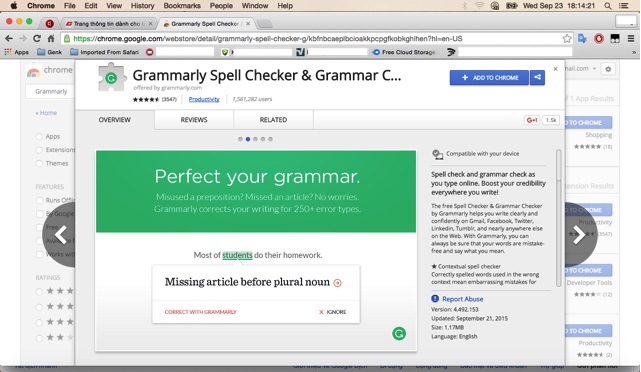Switch to the Reviews tab
This screenshot has height=372, width=641.
[194, 120]
